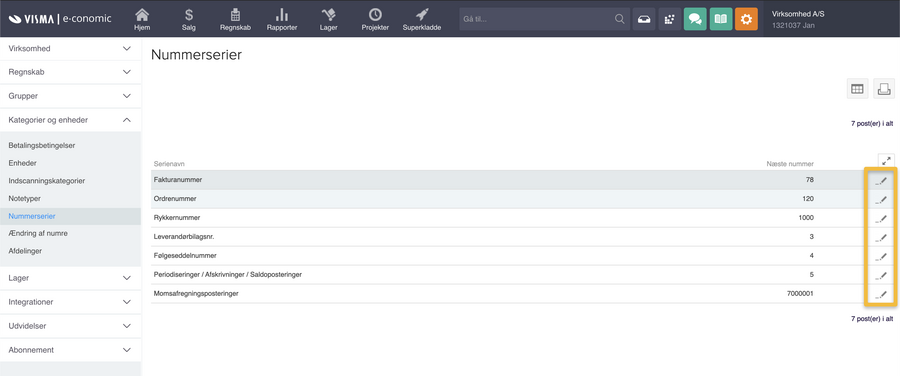This screenshot has width=900, height=376.
Task: Expand the Integrationer sidebar section
Action: (x=70, y=302)
